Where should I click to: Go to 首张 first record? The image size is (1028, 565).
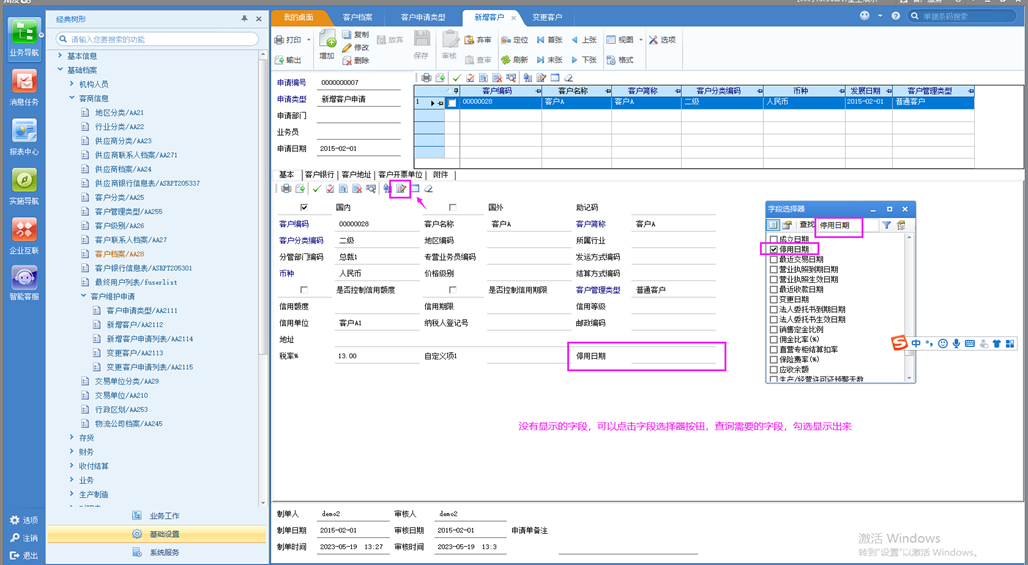(x=549, y=40)
